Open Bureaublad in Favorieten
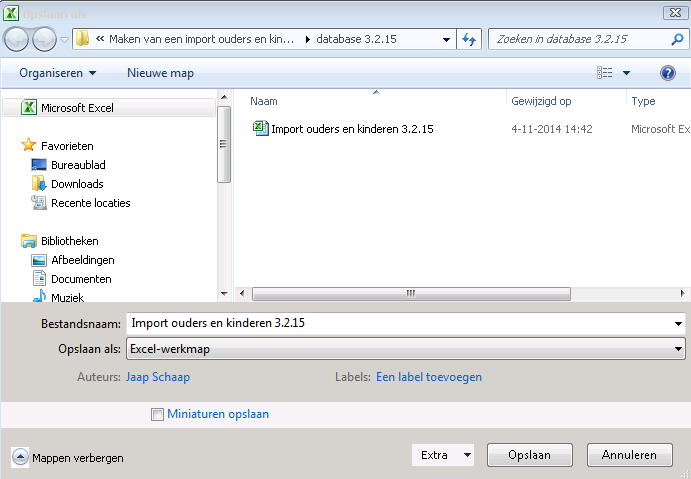Image resolution: width=691 pixels, height=479 pixels. 78,165
